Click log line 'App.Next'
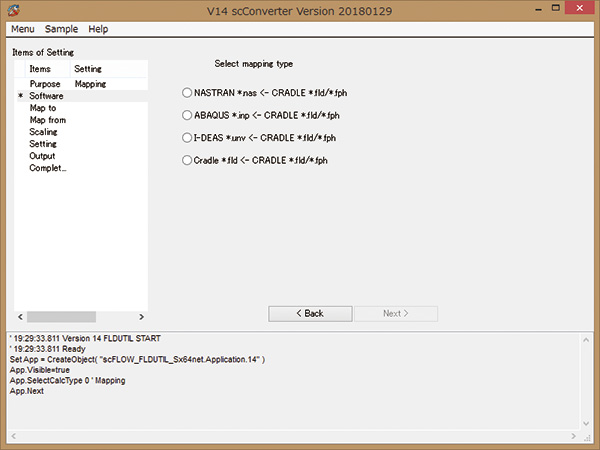 pyautogui.click(x=27, y=391)
